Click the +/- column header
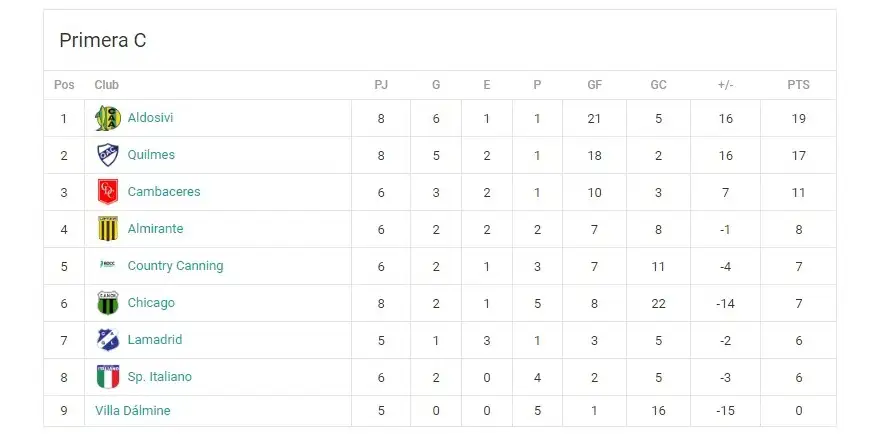 [x=725, y=85]
